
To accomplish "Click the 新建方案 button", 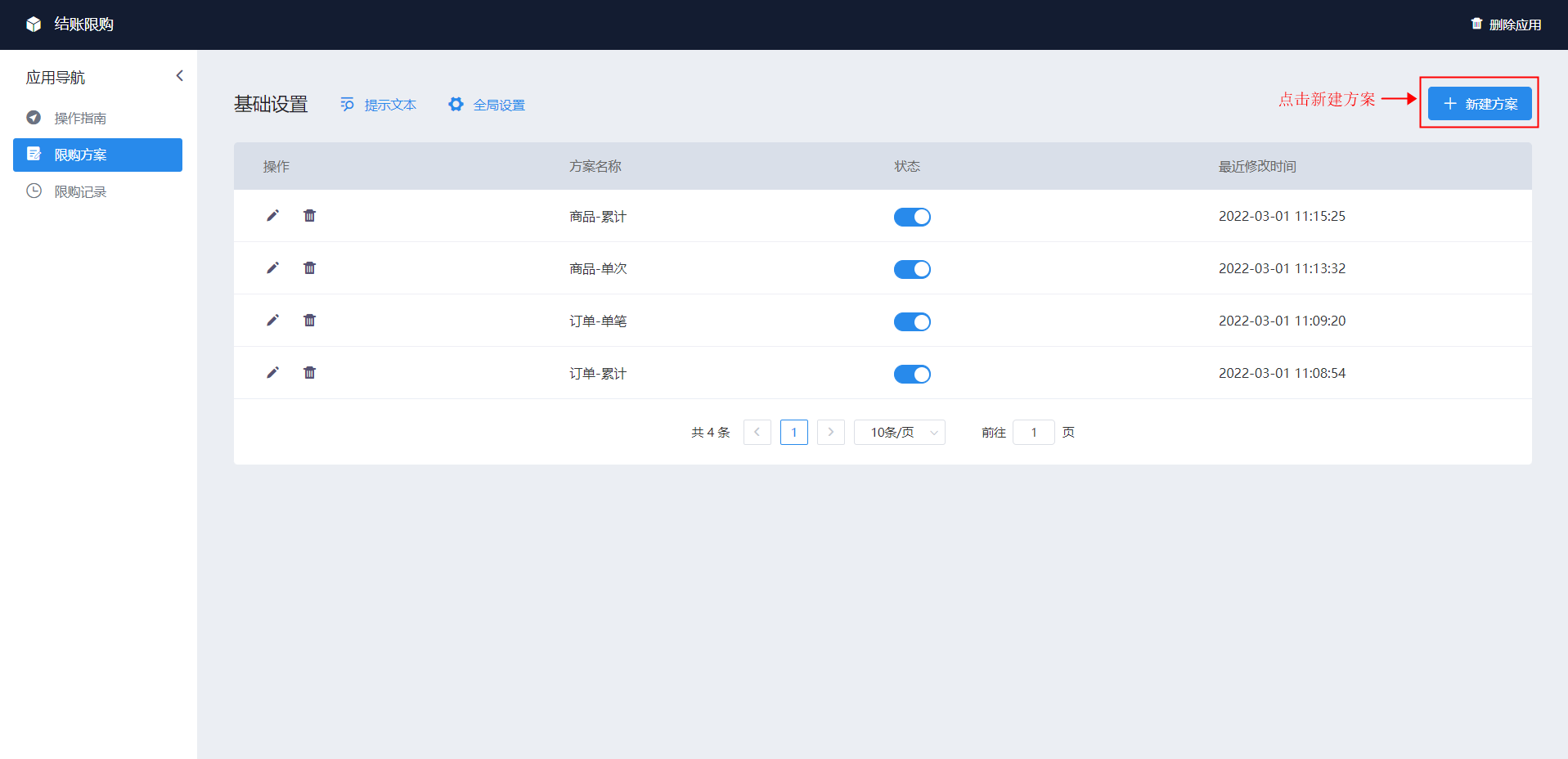I will click(1480, 104).
